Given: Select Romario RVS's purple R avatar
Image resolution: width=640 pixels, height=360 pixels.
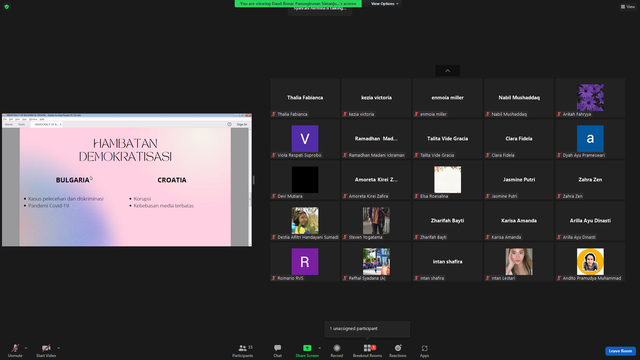Looking at the screenshot, I should click(305, 262).
